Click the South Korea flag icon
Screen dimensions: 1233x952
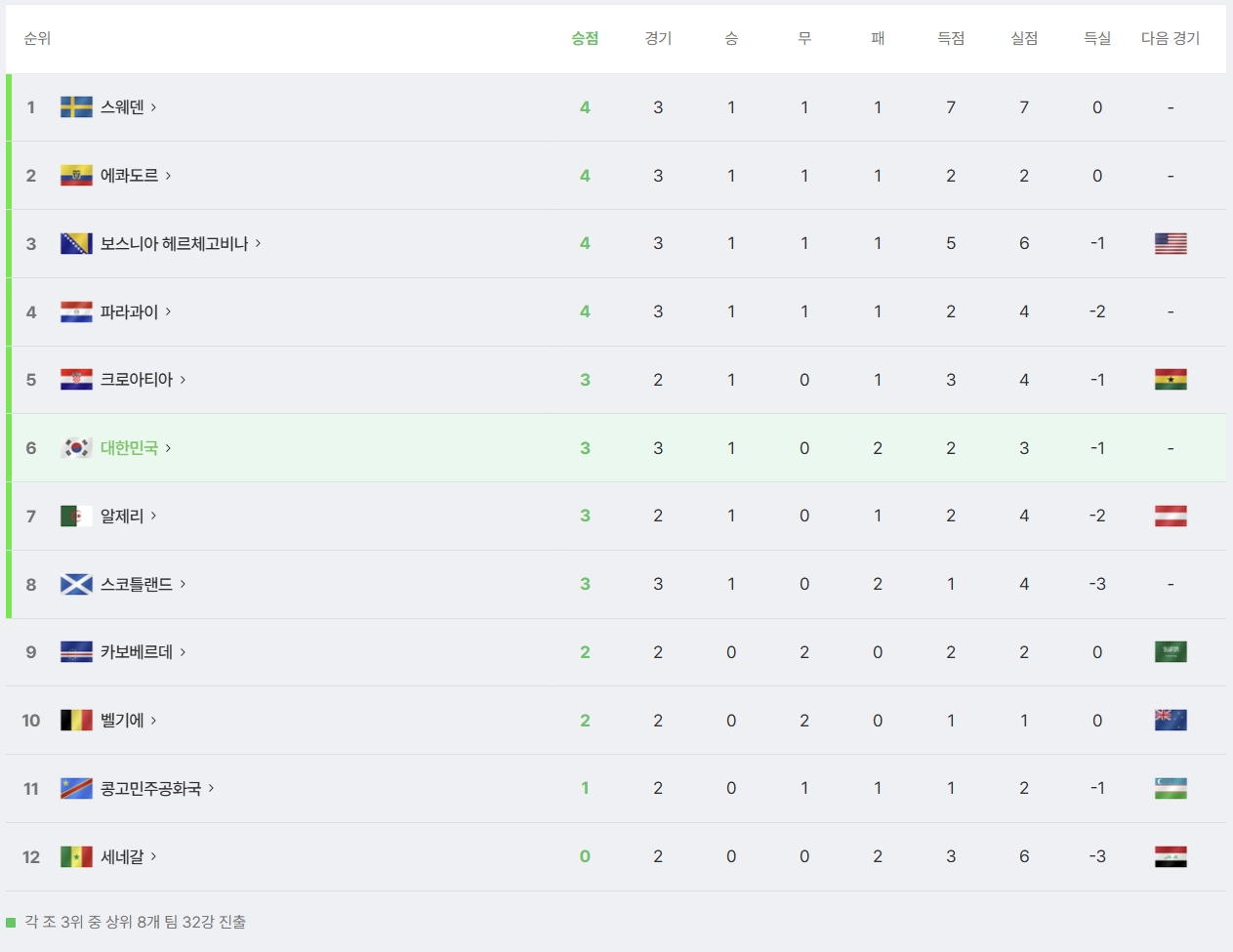click(x=76, y=448)
